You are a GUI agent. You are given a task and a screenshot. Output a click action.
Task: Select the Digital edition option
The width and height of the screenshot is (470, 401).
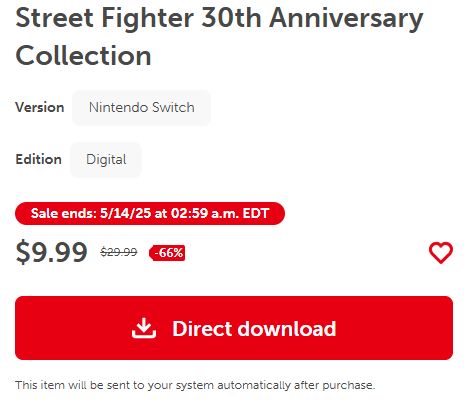(106, 160)
